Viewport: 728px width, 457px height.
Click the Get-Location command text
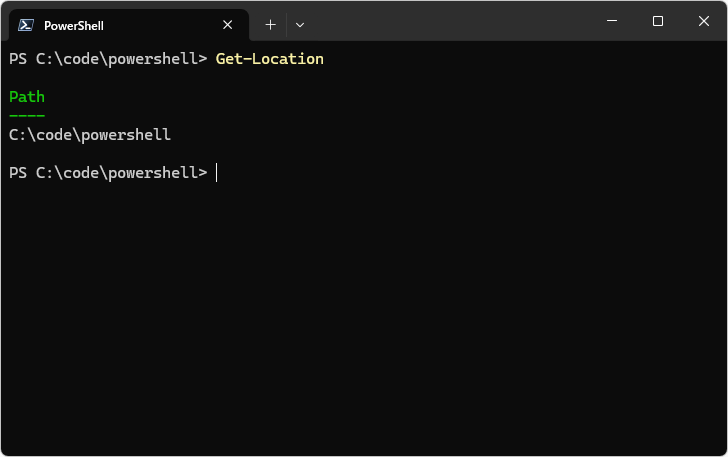coord(270,59)
